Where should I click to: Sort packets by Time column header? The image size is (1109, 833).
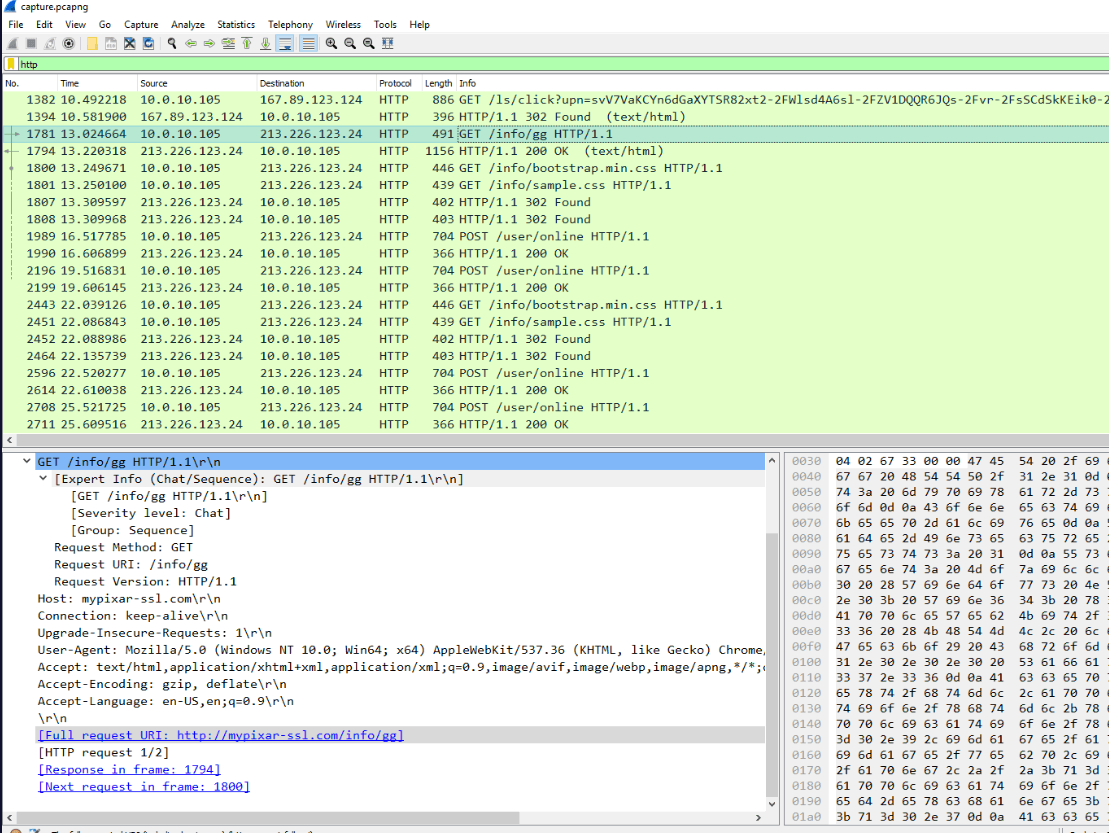pos(97,83)
